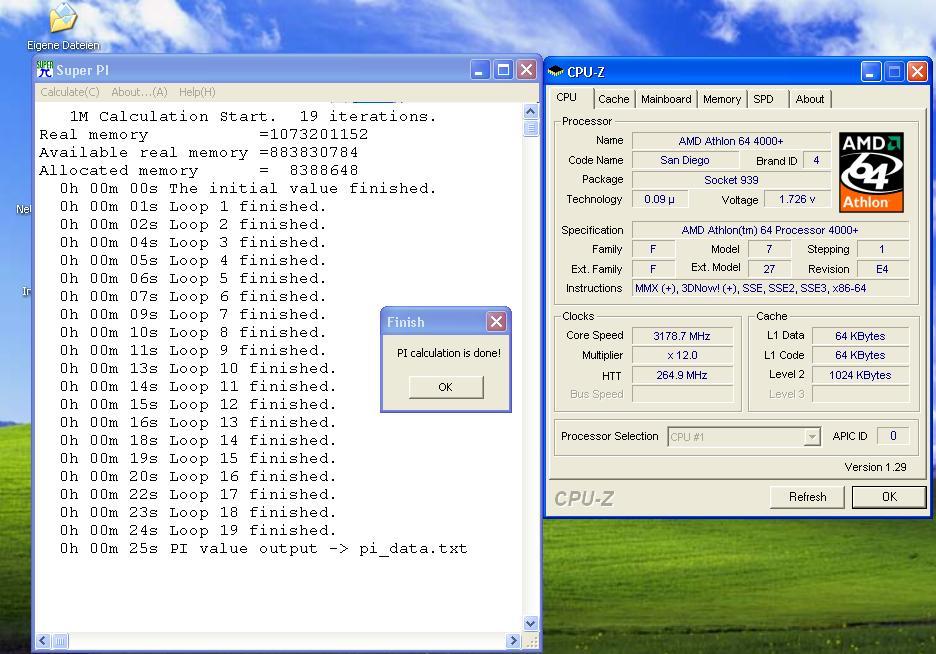This screenshot has width=936, height=654.
Task: Click the horizontal scrollbar thumb in Super PI
Action: click(x=60, y=641)
